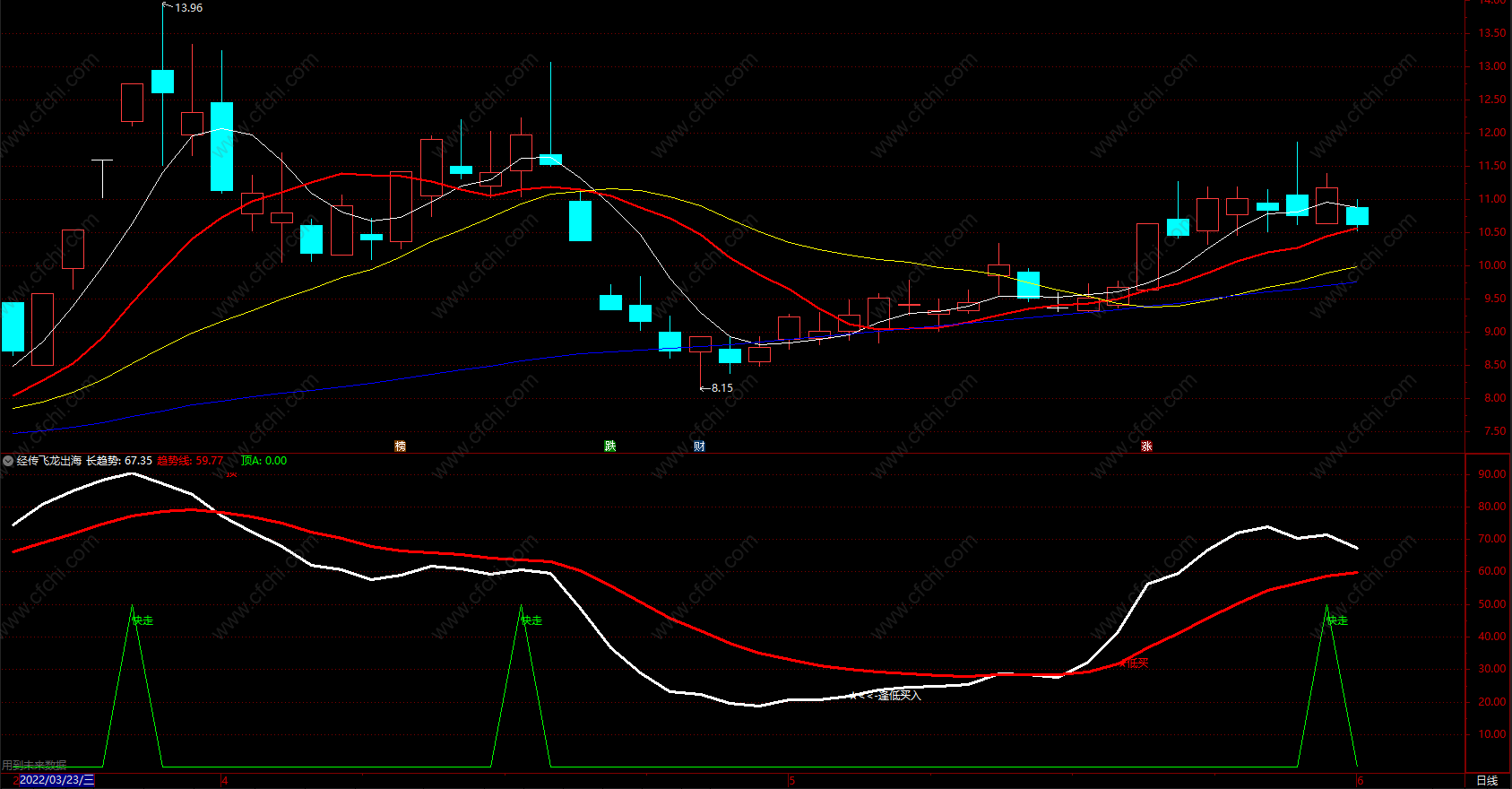Click the 逢低买入 signal label
The height and width of the screenshot is (789, 1512).
pos(899,695)
